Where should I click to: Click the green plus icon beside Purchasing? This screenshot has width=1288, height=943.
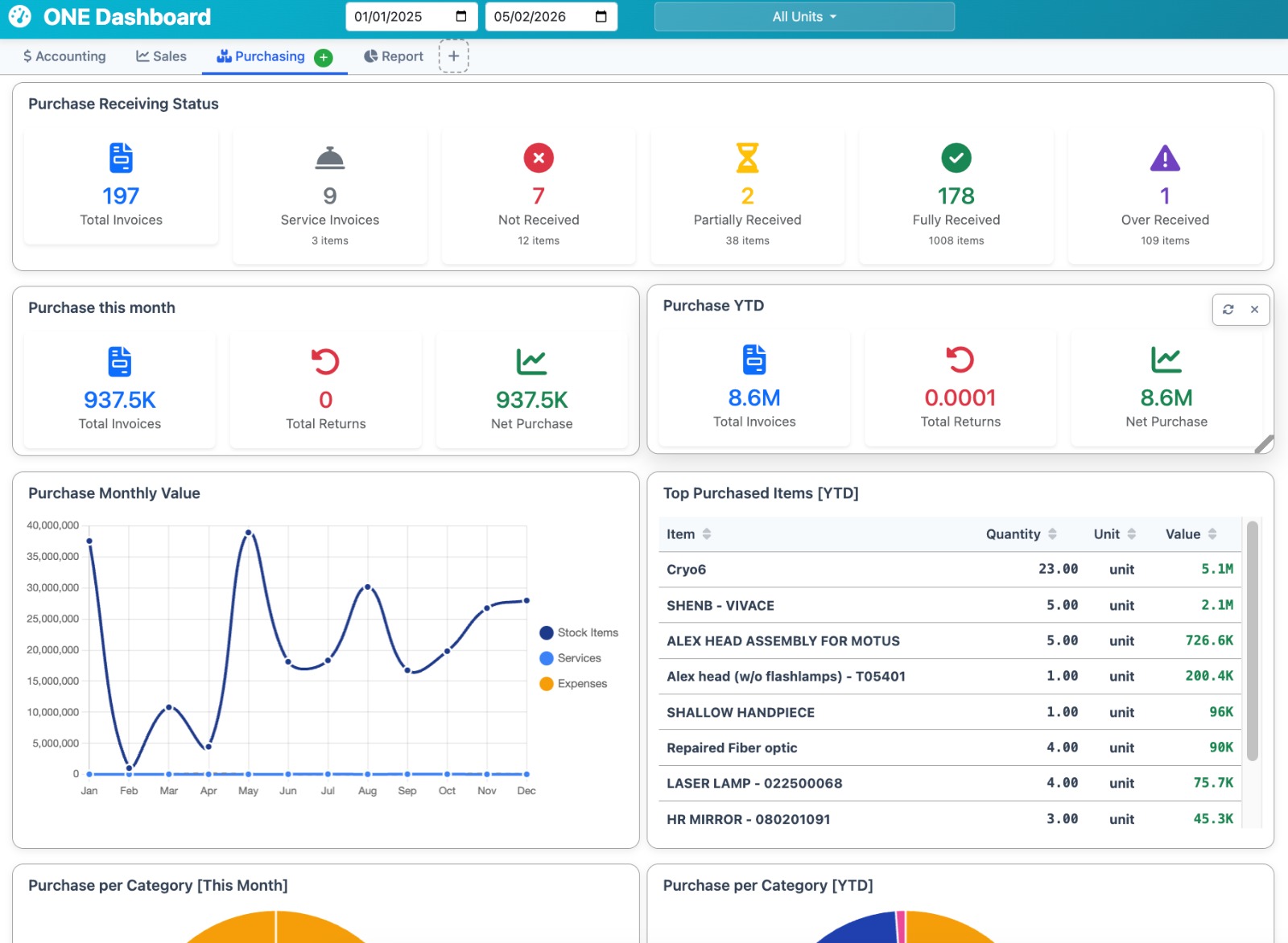coord(324,57)
